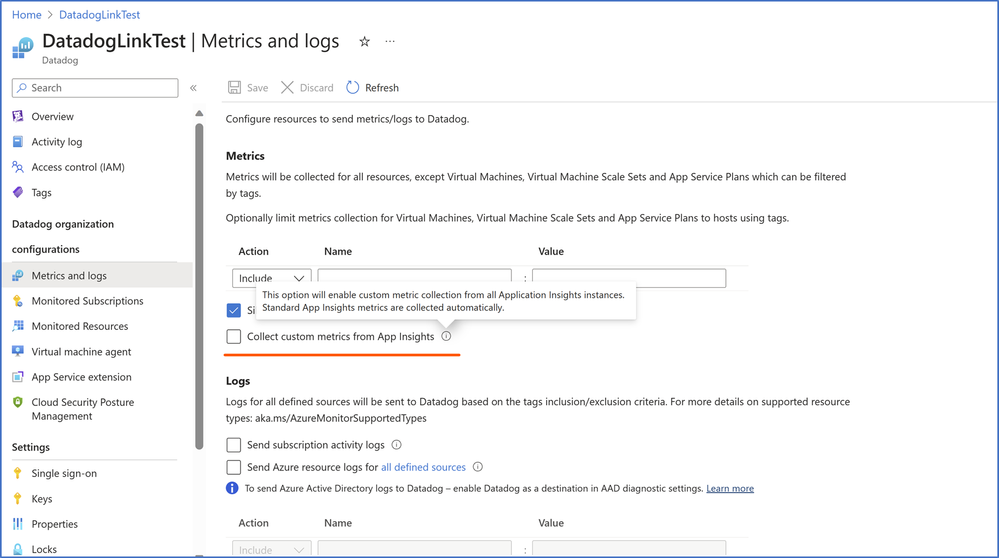Enable Collect custom metrics from App Insights
The image size is (999, 558).
click(x=234, y=337)
